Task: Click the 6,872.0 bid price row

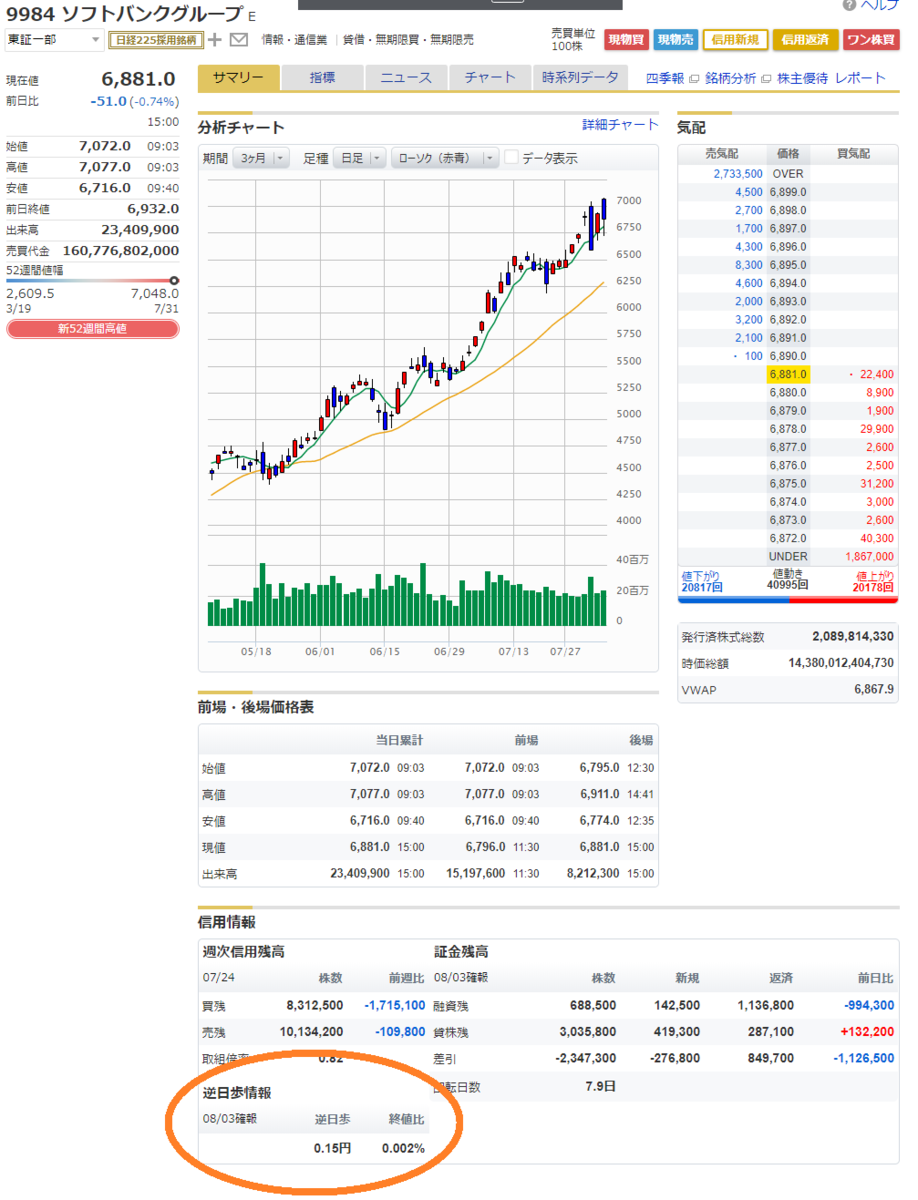Action: coord(788,538)
